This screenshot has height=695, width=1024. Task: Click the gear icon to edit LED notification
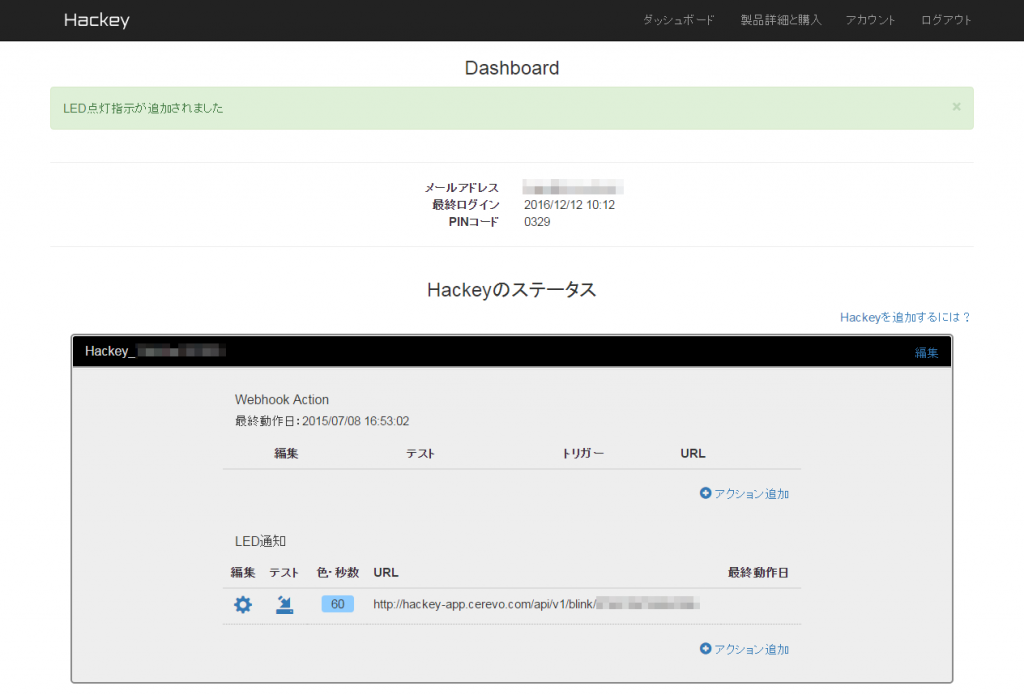coord(243,604)
